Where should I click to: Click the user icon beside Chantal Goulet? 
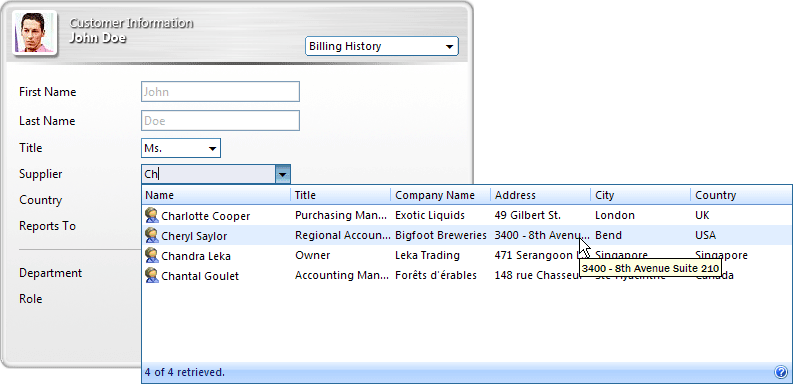coord(152,276)
